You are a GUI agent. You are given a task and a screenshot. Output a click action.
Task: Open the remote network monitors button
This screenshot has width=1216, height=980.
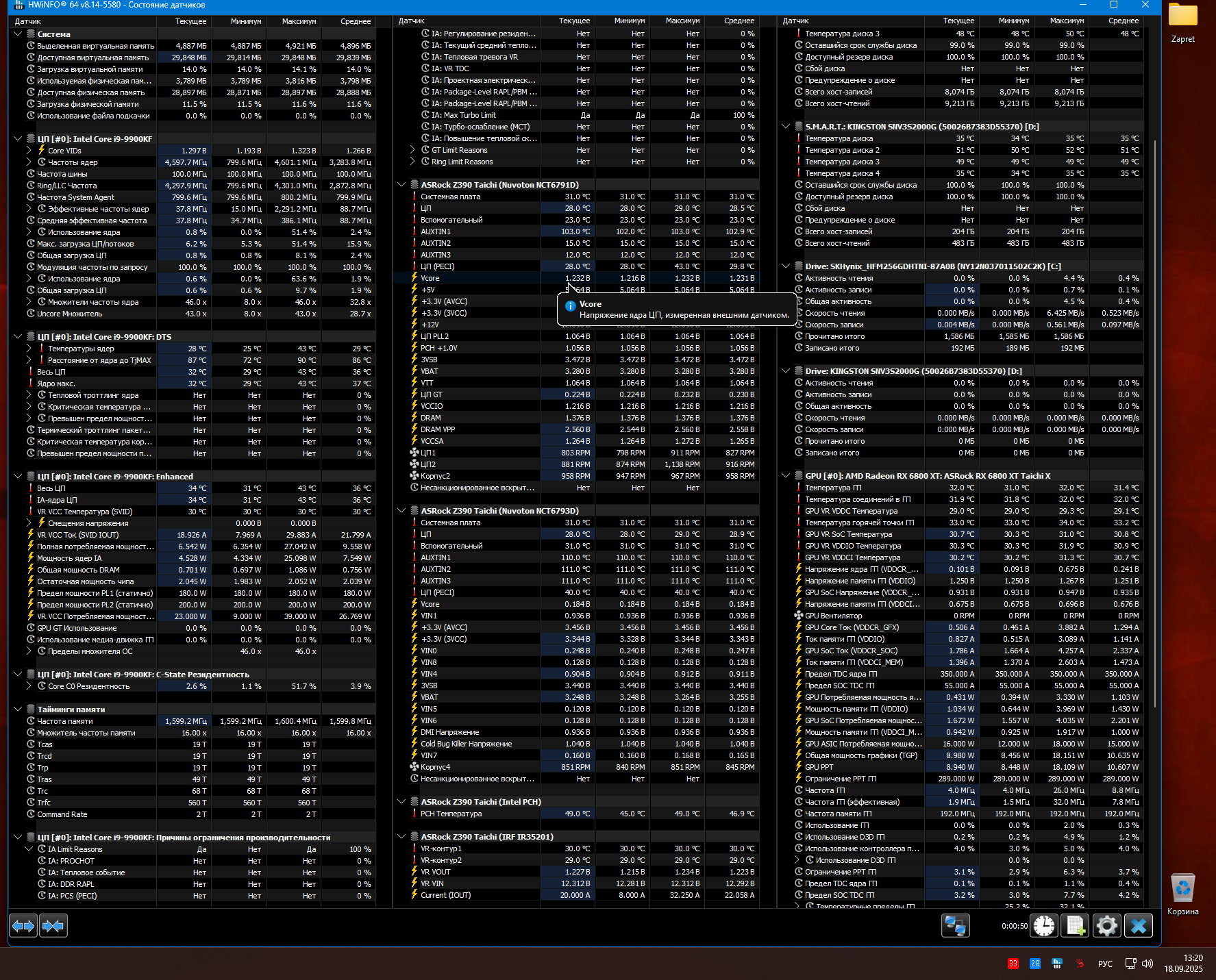(955, 926)
